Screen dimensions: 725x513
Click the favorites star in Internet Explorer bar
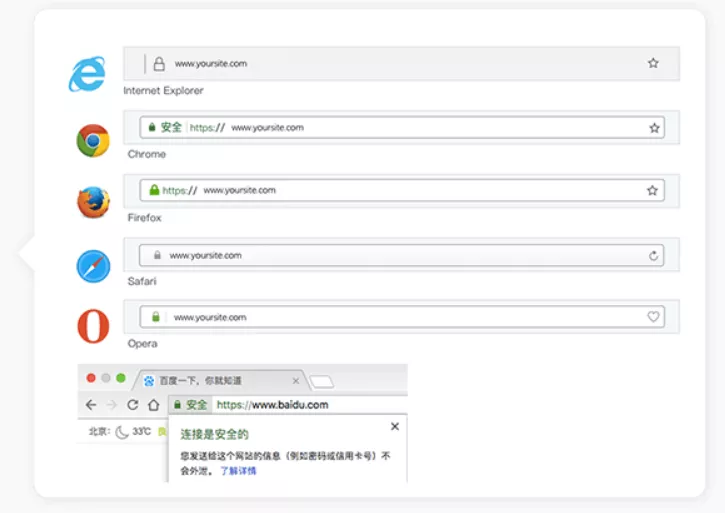coord(653,63)
